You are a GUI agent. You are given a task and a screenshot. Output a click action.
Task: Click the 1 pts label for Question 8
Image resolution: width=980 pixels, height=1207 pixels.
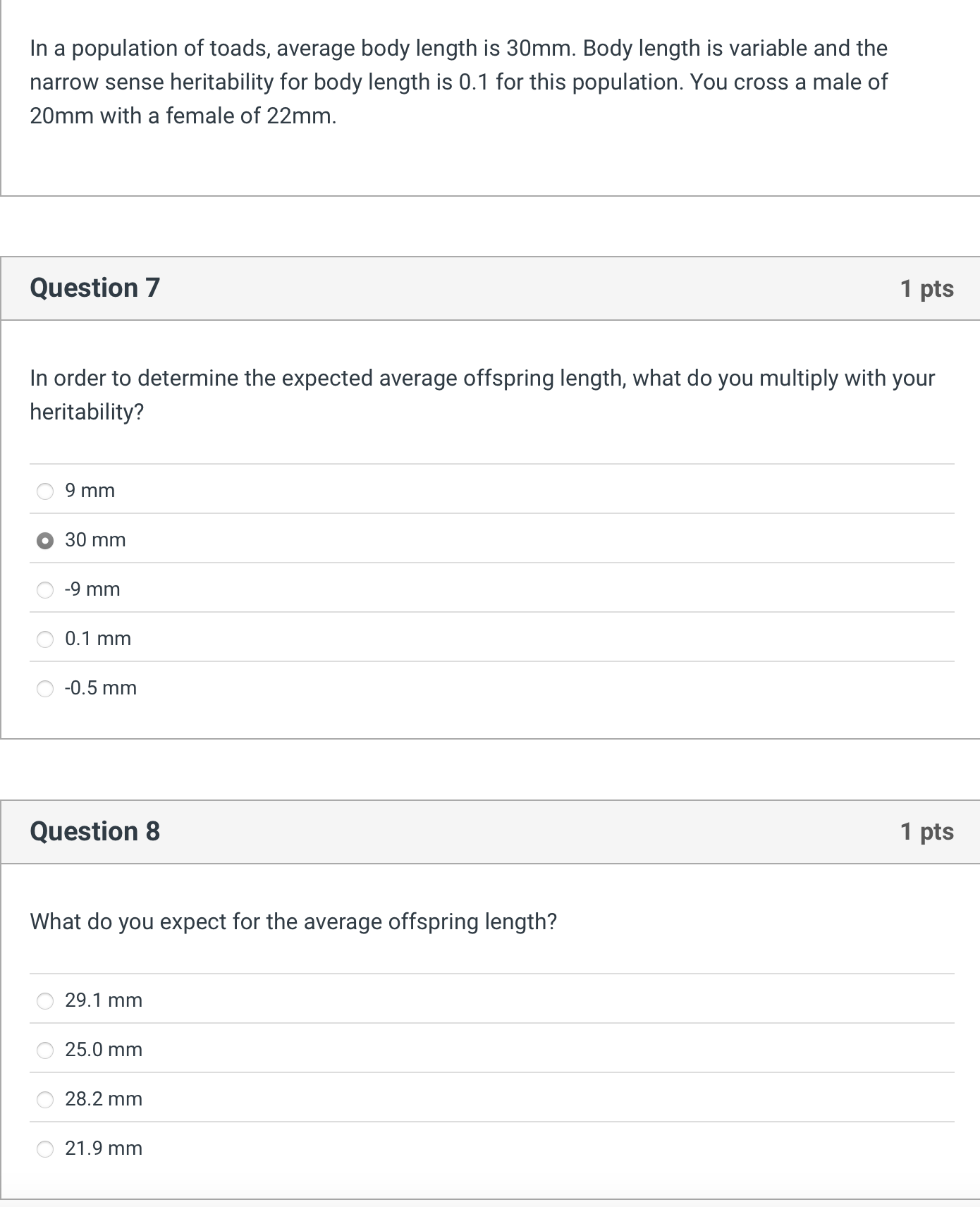pyautogui.click(x=926, y=832)
